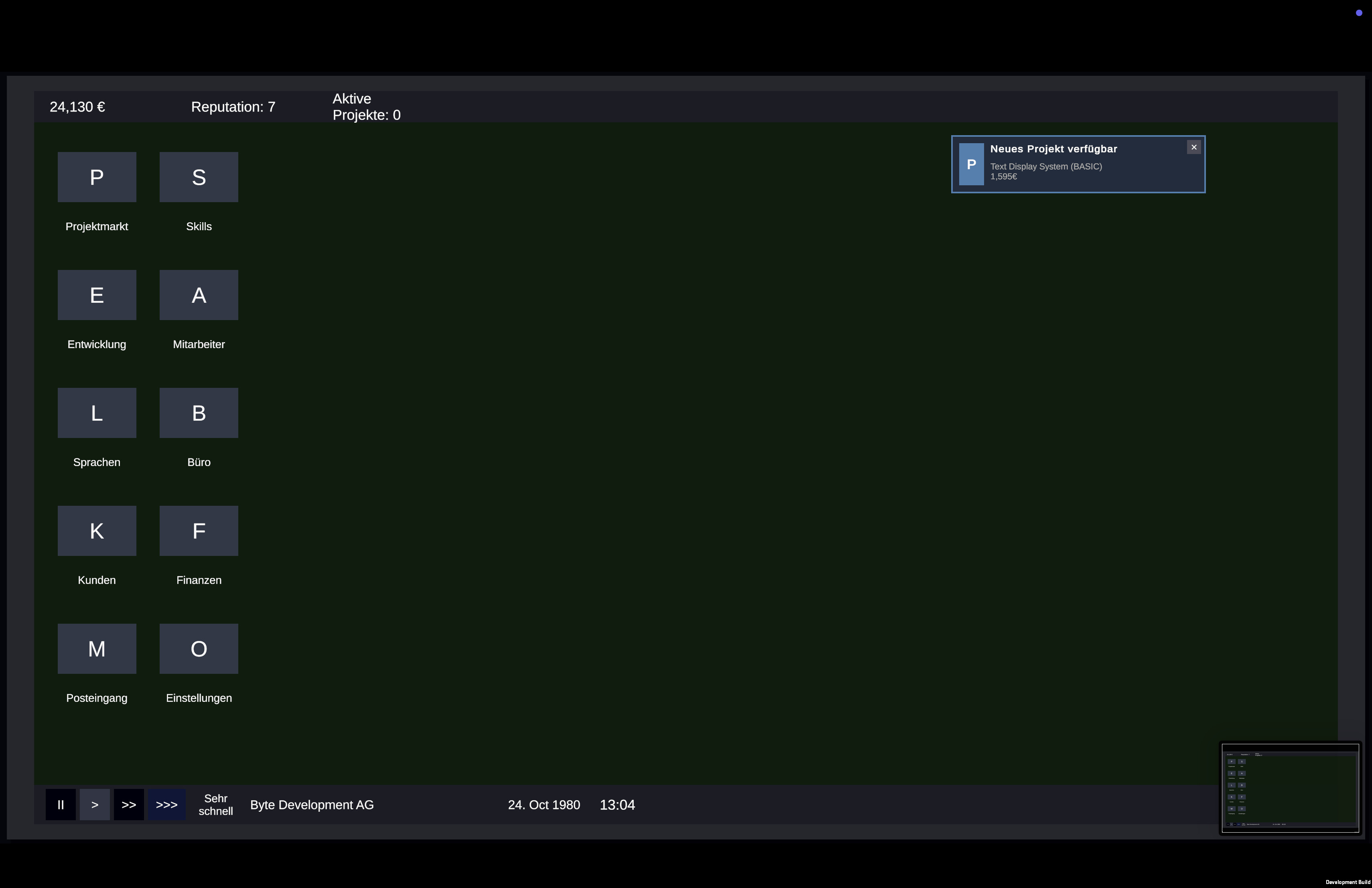1372x888 pixels.
Task: Enable double speed with >> button
Action: (129, 805)
